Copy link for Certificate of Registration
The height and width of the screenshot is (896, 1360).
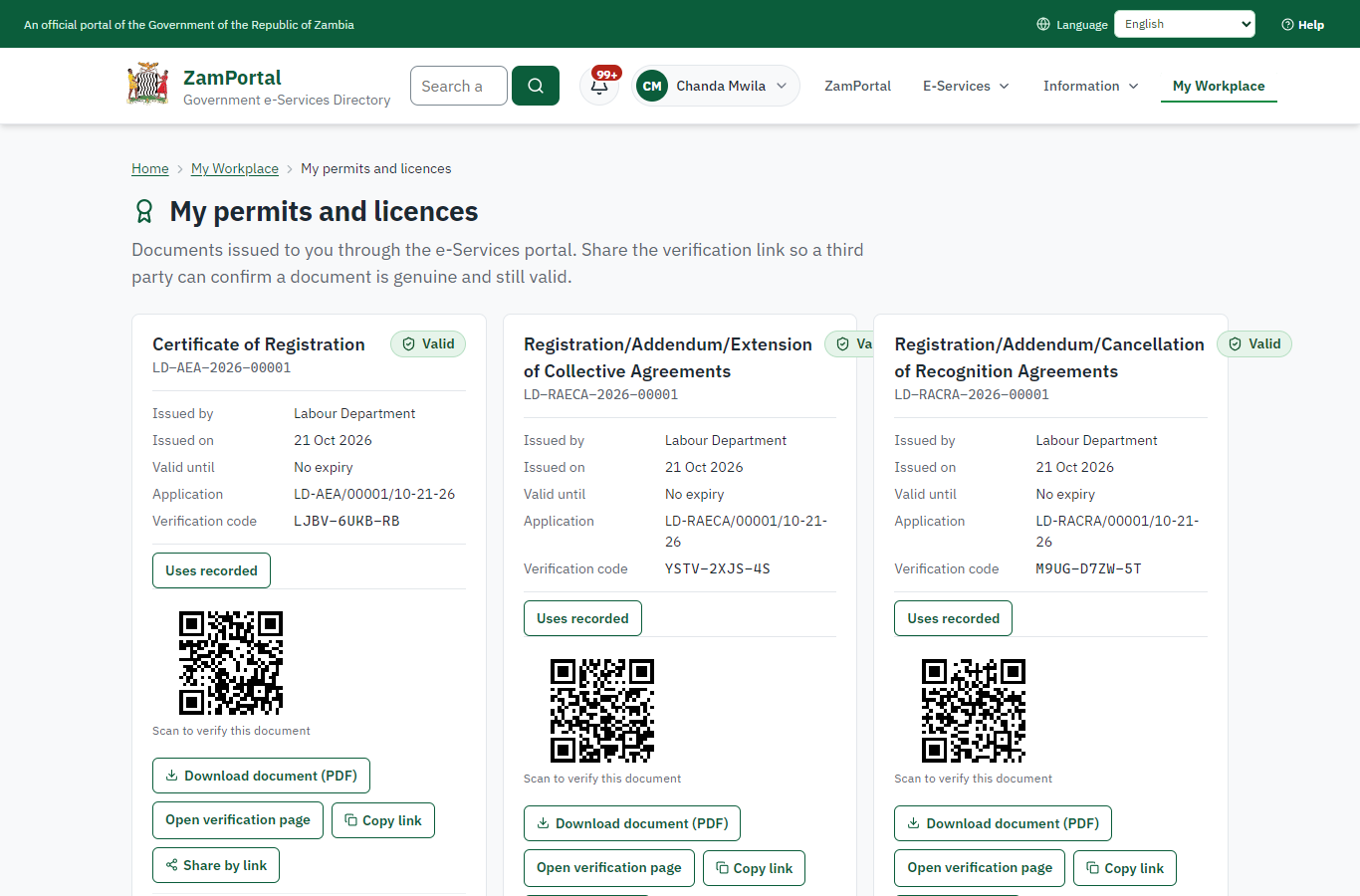(x=383, y=820)
